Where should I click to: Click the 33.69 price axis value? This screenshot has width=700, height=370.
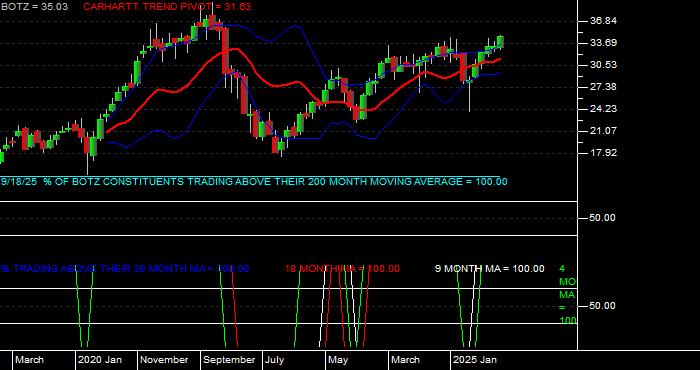coord(604,43)
